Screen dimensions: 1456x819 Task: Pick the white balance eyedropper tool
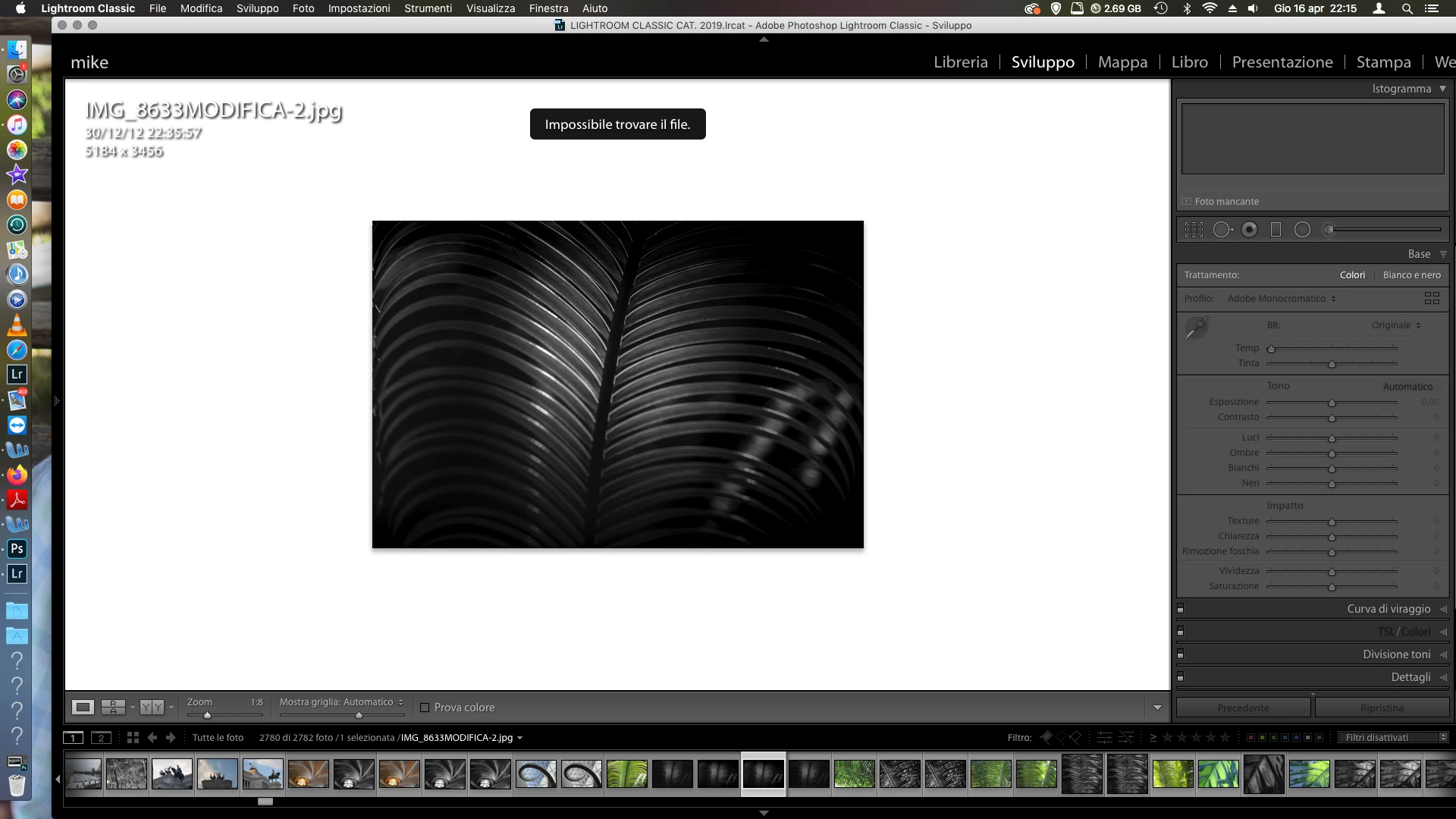pyautogui.click(x=1197, y=328)
